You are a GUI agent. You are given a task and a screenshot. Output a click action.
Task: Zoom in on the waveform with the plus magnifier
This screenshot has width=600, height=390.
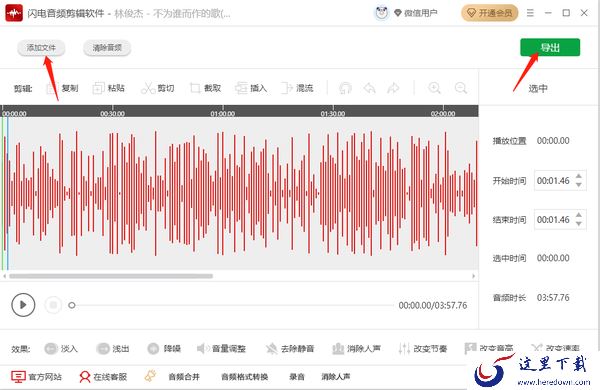[434, 88]
